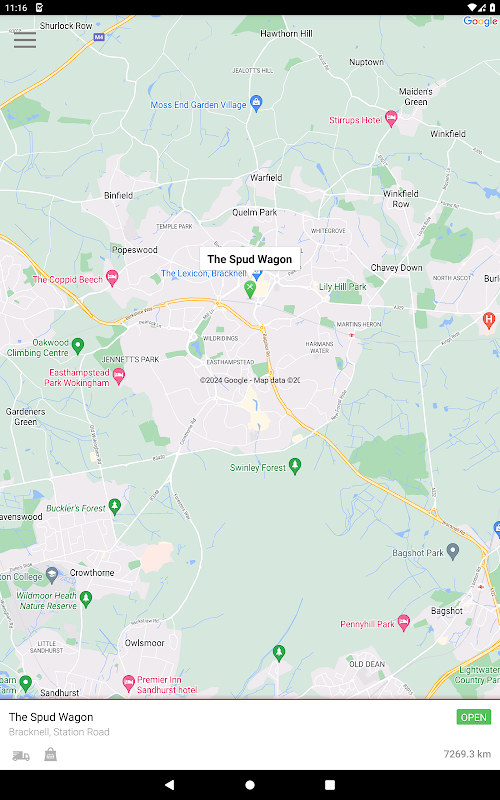Tap the delivery truck icon
Screen dimensions: 500x800
[21, 755]
